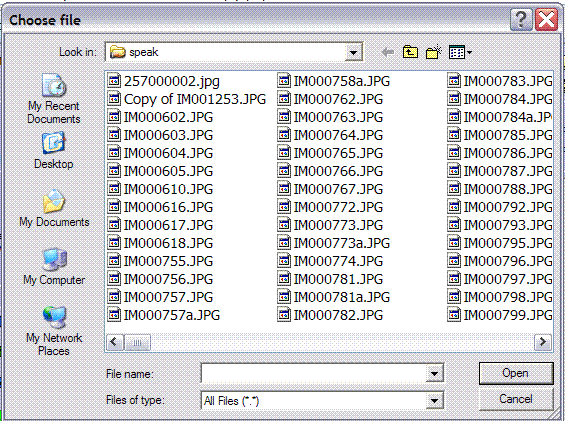Expand the File name dropdown arrow

(435, 373)
